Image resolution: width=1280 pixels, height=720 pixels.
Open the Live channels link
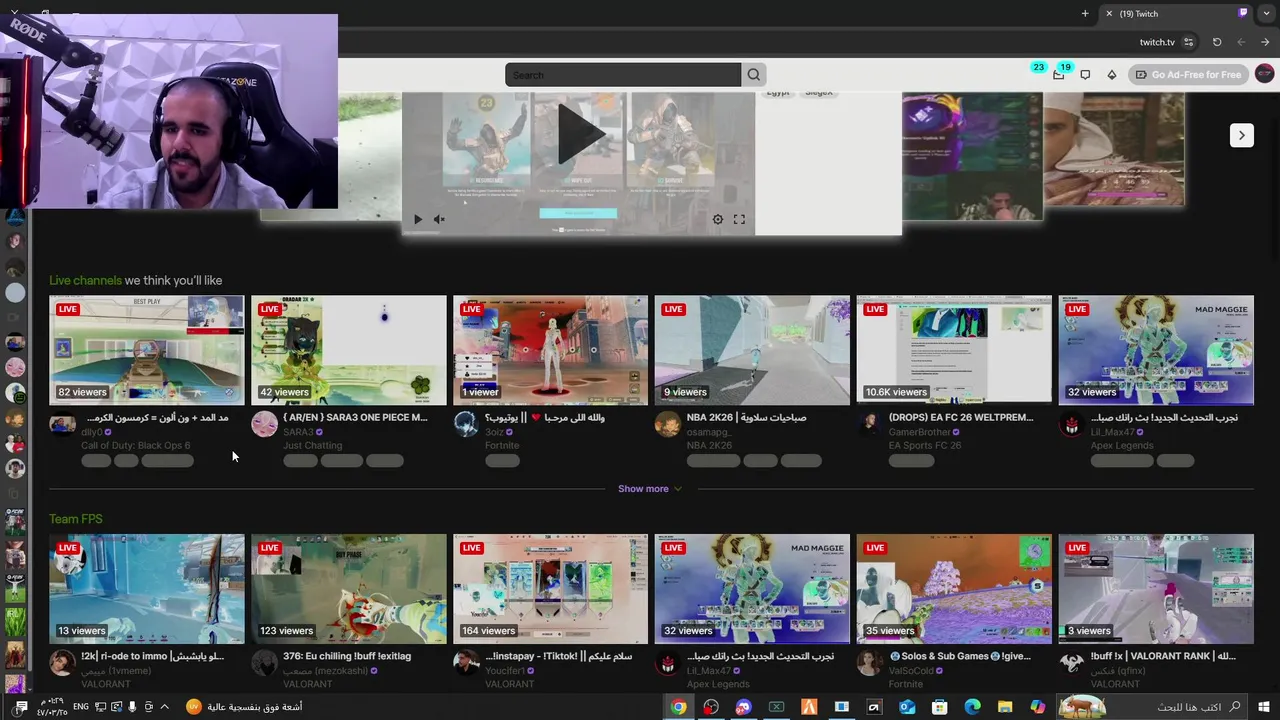coord(85,280)
